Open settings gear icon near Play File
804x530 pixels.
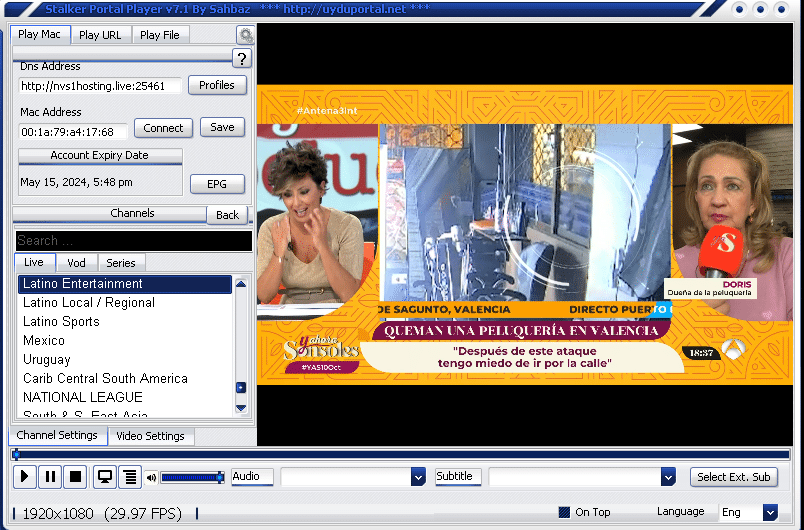click(246, 35)
